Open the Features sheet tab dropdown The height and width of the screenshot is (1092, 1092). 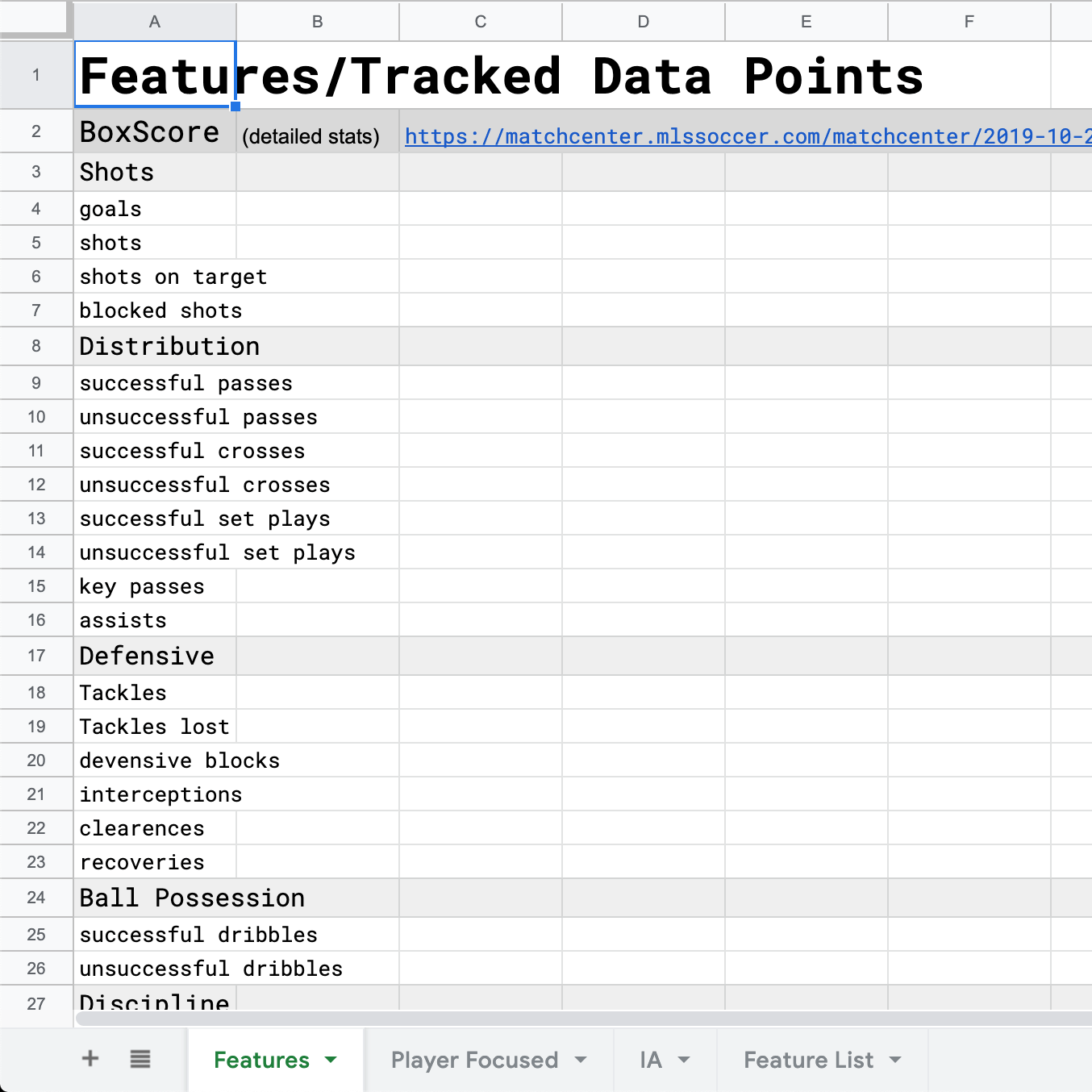[331, 1061]
